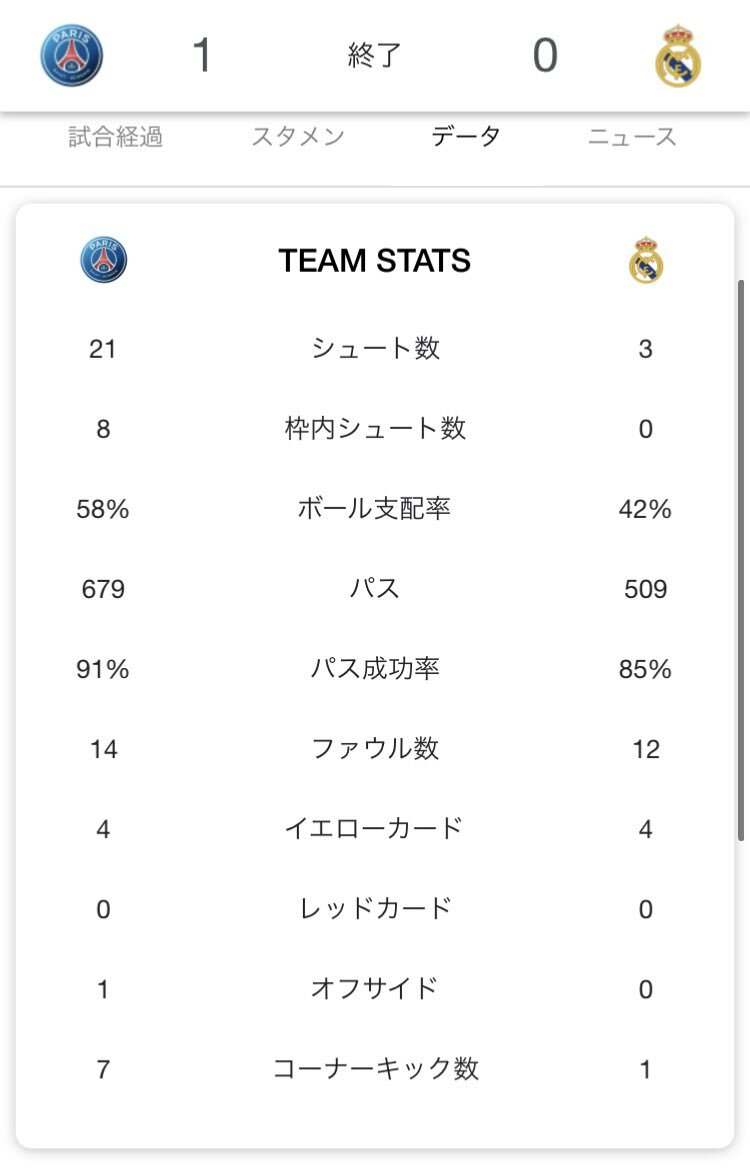This screenshot has width=750, height=1169.
Task: Click the コーナーキック数 row label
Action: tap(375, 1068)
